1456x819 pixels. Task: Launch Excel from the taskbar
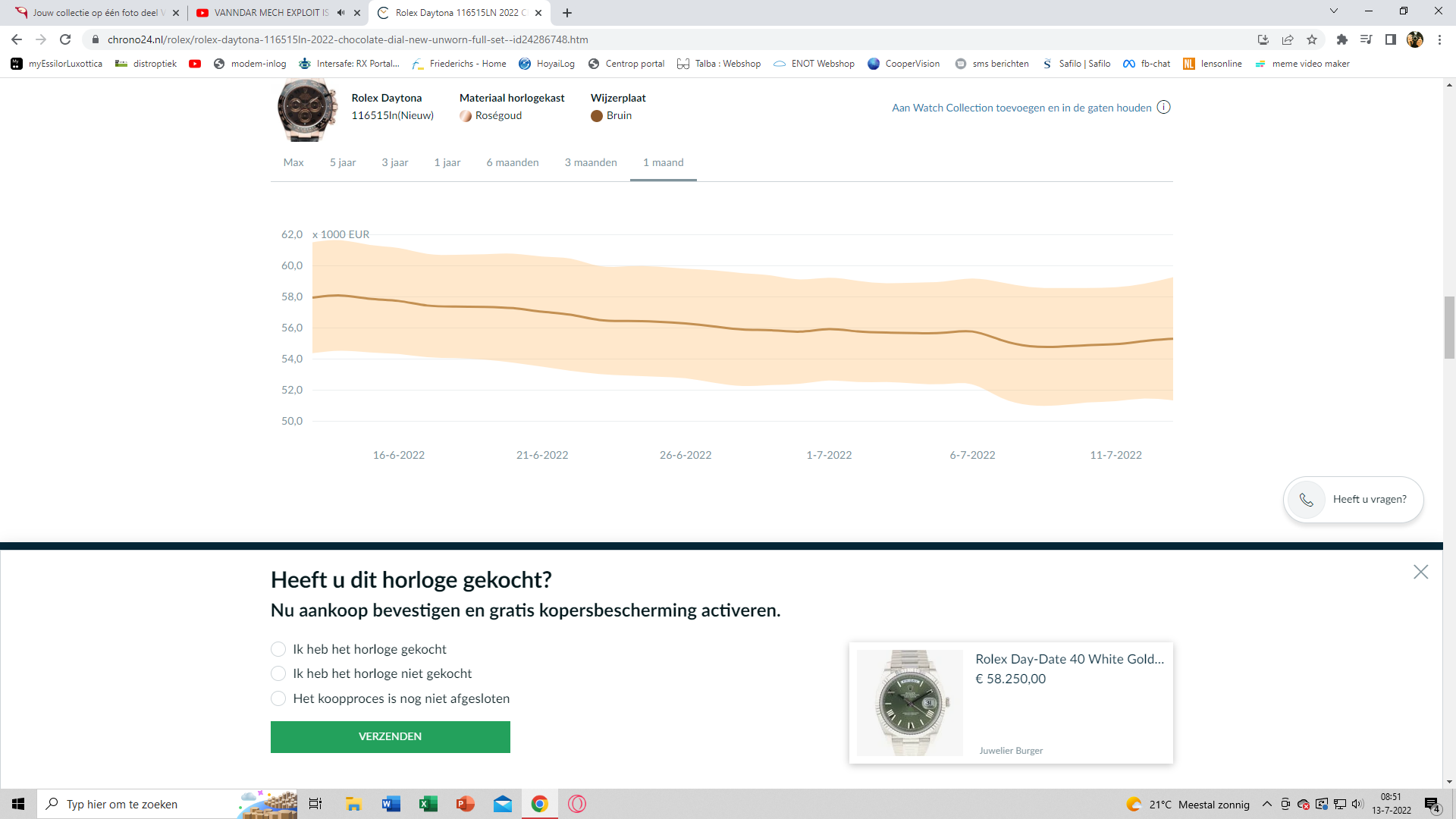click(x=428, y=804)
